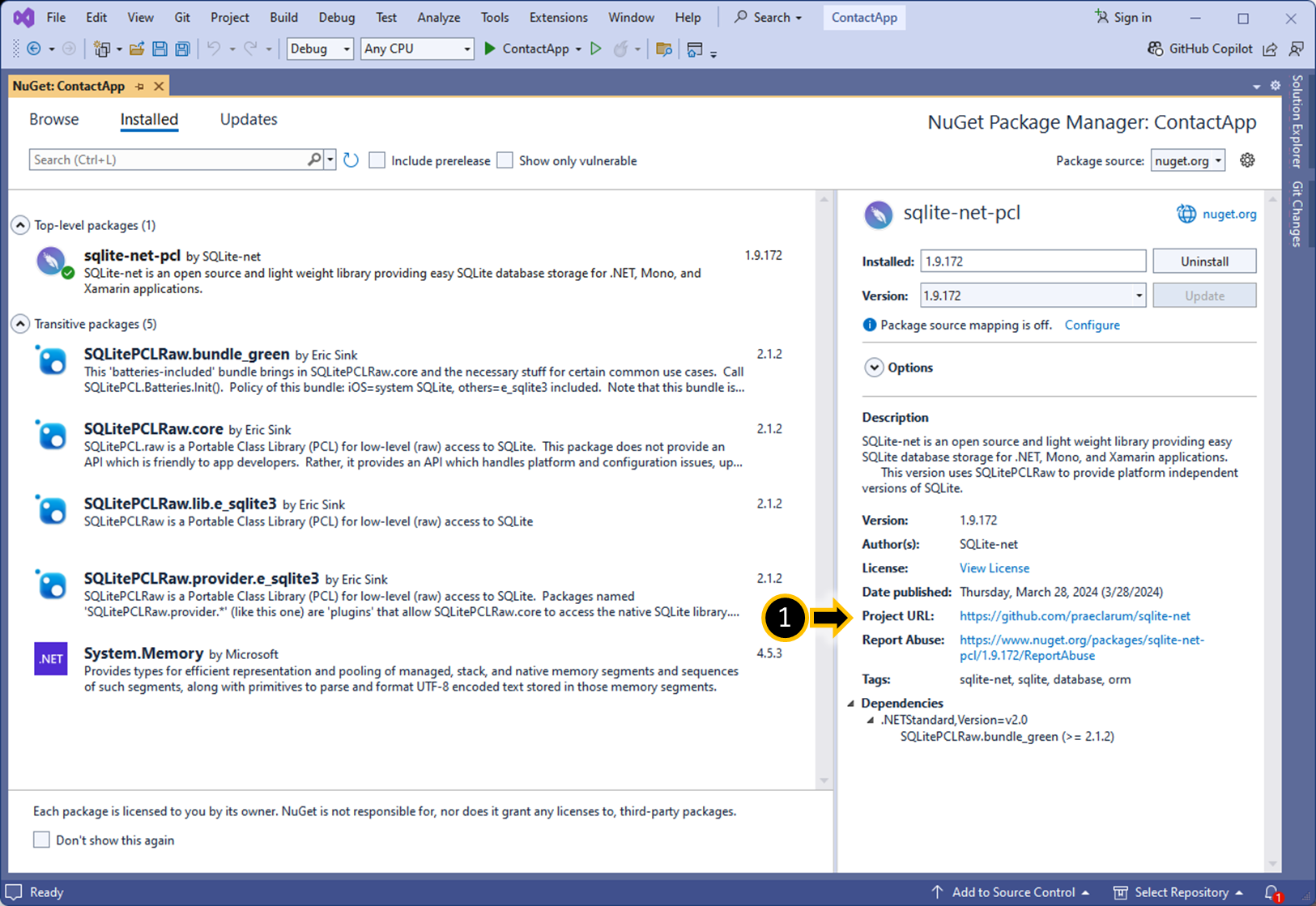Image resolution: width=1316 pixels, height=906 pixels.
Task: Check Don't show this again
Action: pos(41,840)
